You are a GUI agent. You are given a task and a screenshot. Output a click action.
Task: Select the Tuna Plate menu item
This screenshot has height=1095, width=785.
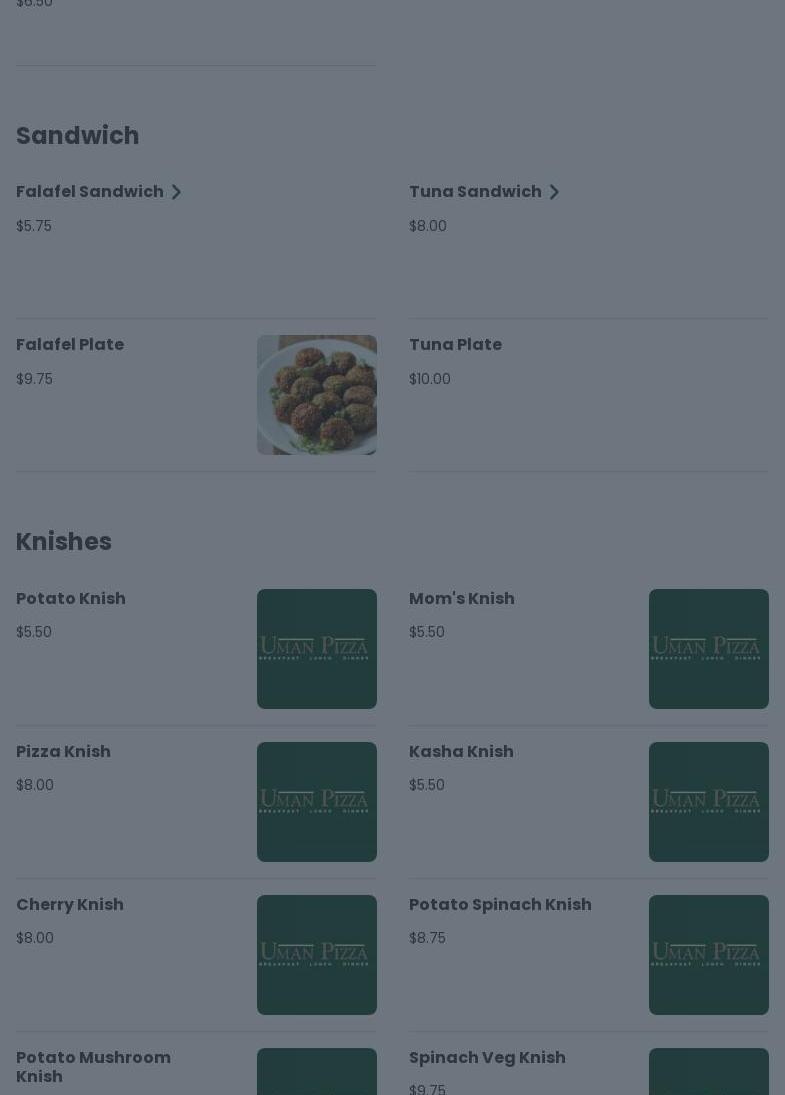click(x=455, y=345)
